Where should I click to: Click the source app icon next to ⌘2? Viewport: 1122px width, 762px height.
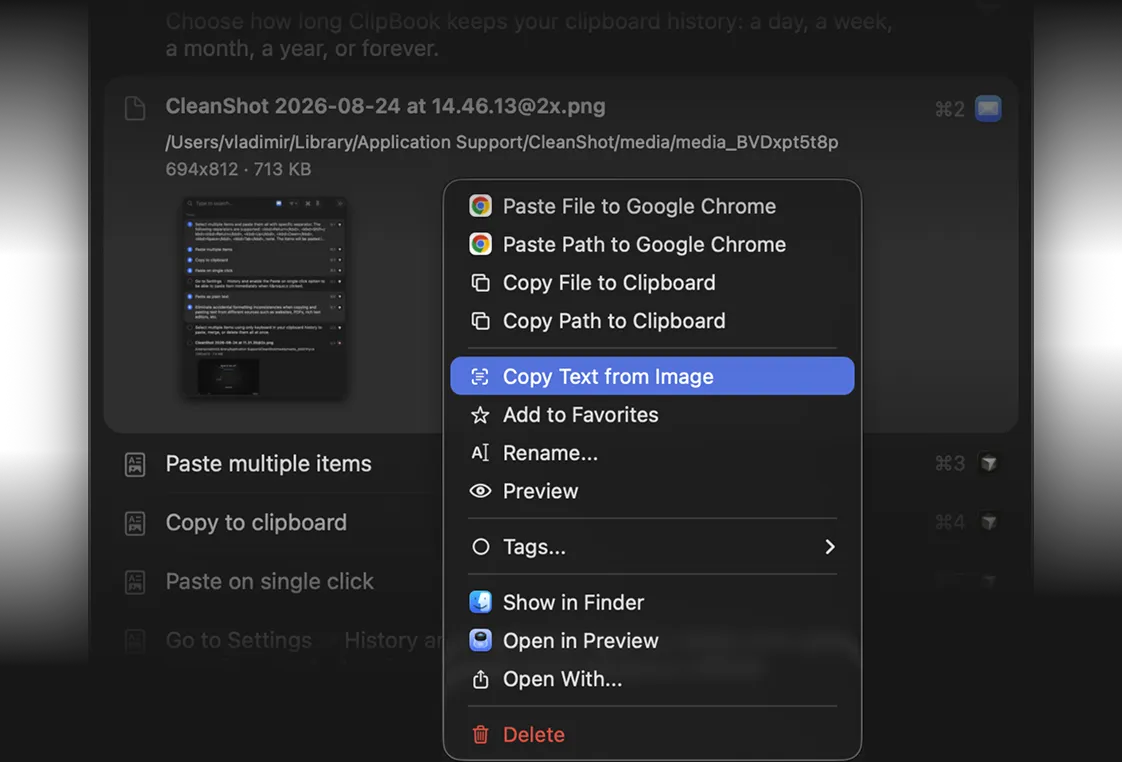click(988, 109)
